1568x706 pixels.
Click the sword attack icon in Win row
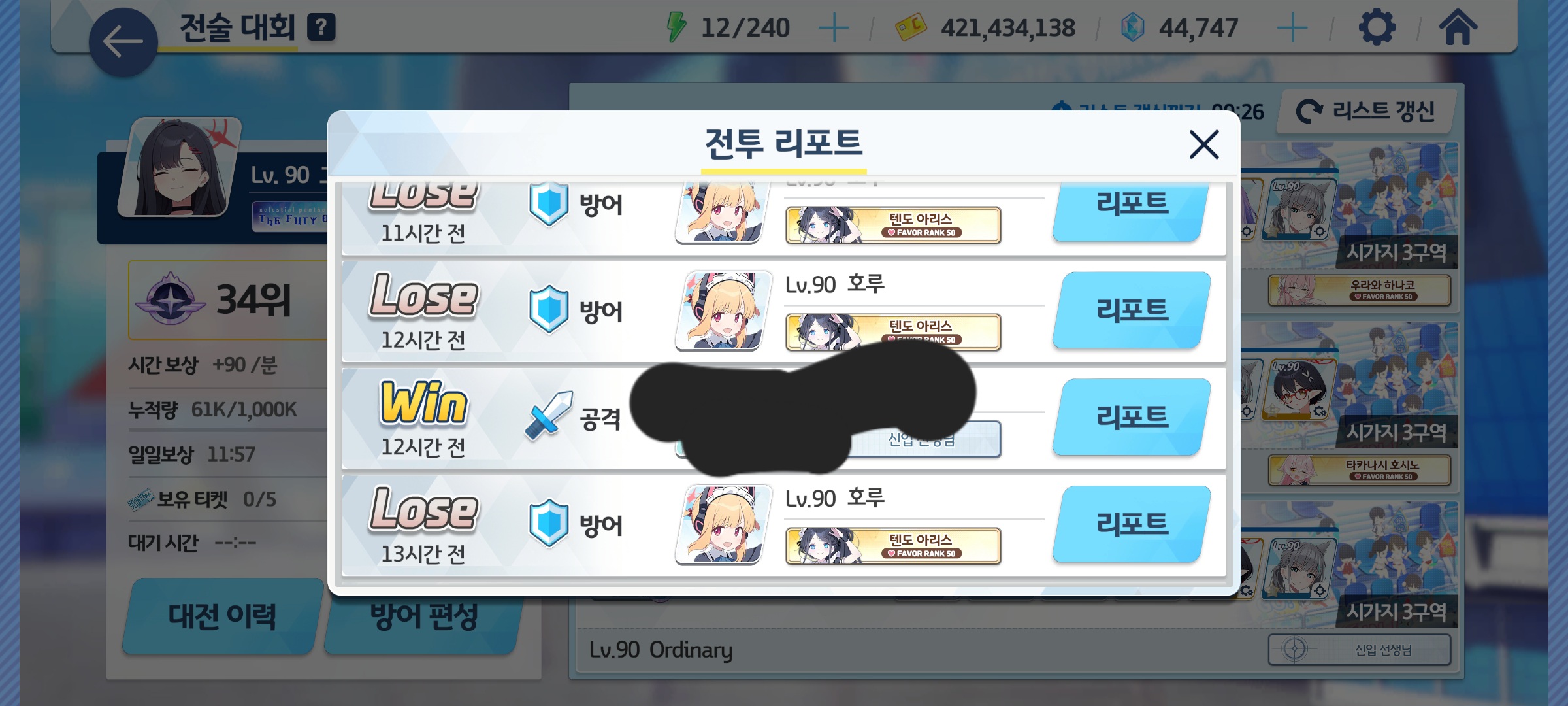(x=548, y=416)
